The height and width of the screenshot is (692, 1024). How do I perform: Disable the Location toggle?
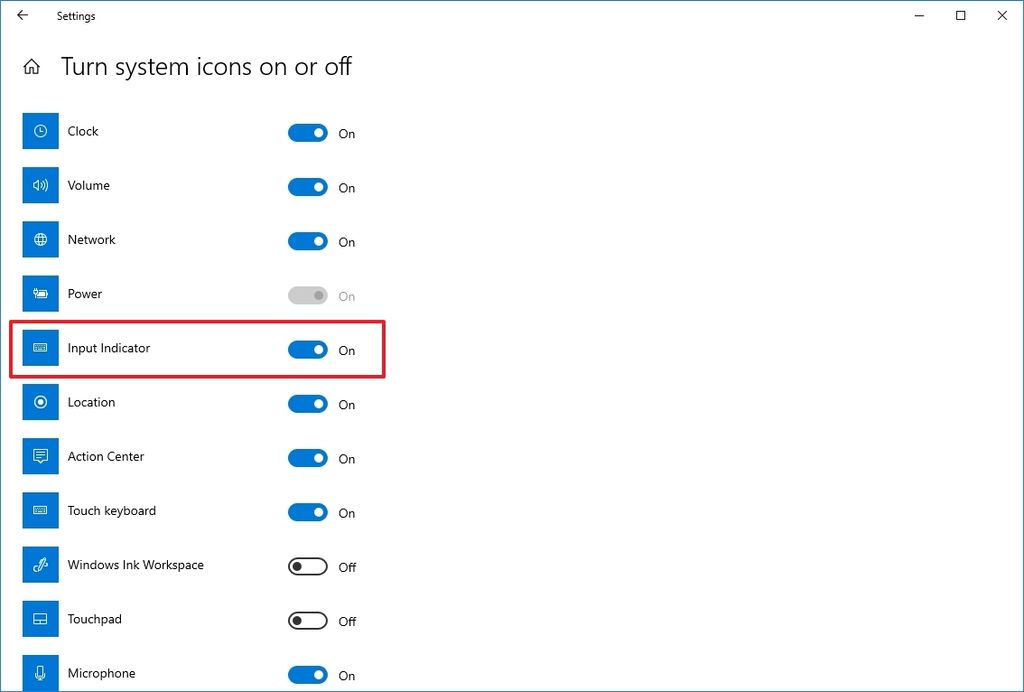pos(307,403)
